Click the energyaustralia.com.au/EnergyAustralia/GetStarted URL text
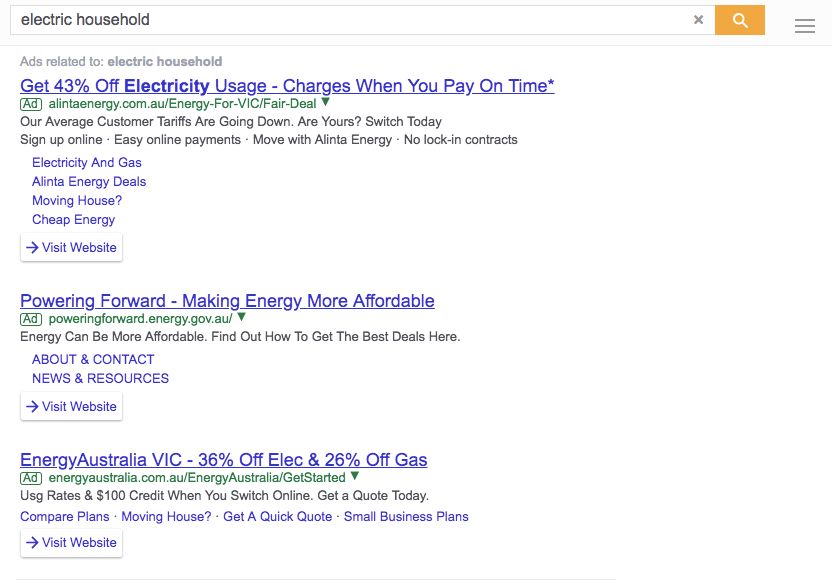Screen dimensions: 832x583 point(197,478)
